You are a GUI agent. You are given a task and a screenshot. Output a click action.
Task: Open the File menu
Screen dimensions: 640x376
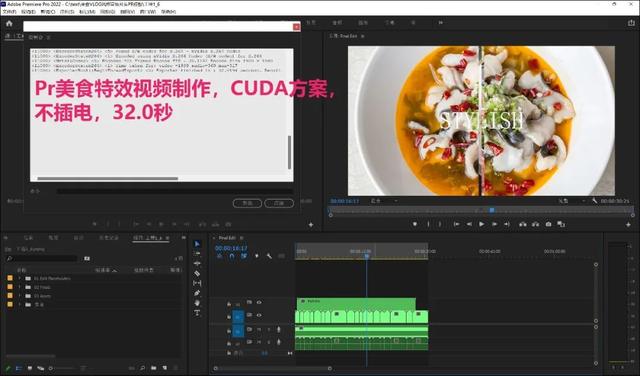[9, 12]
